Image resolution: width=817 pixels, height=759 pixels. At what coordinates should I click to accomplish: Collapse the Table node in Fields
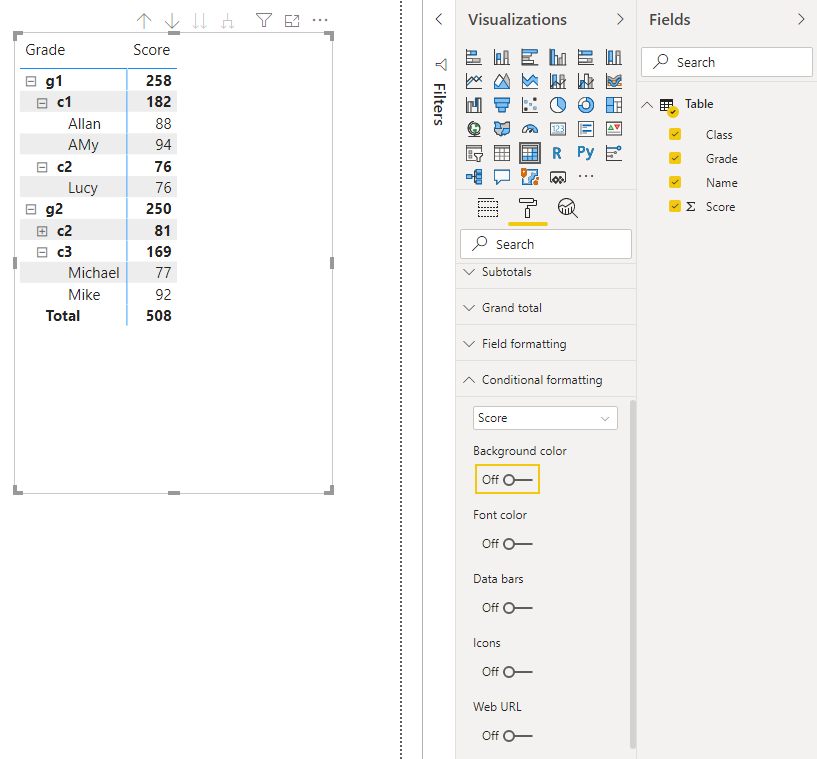pos(647,105)
